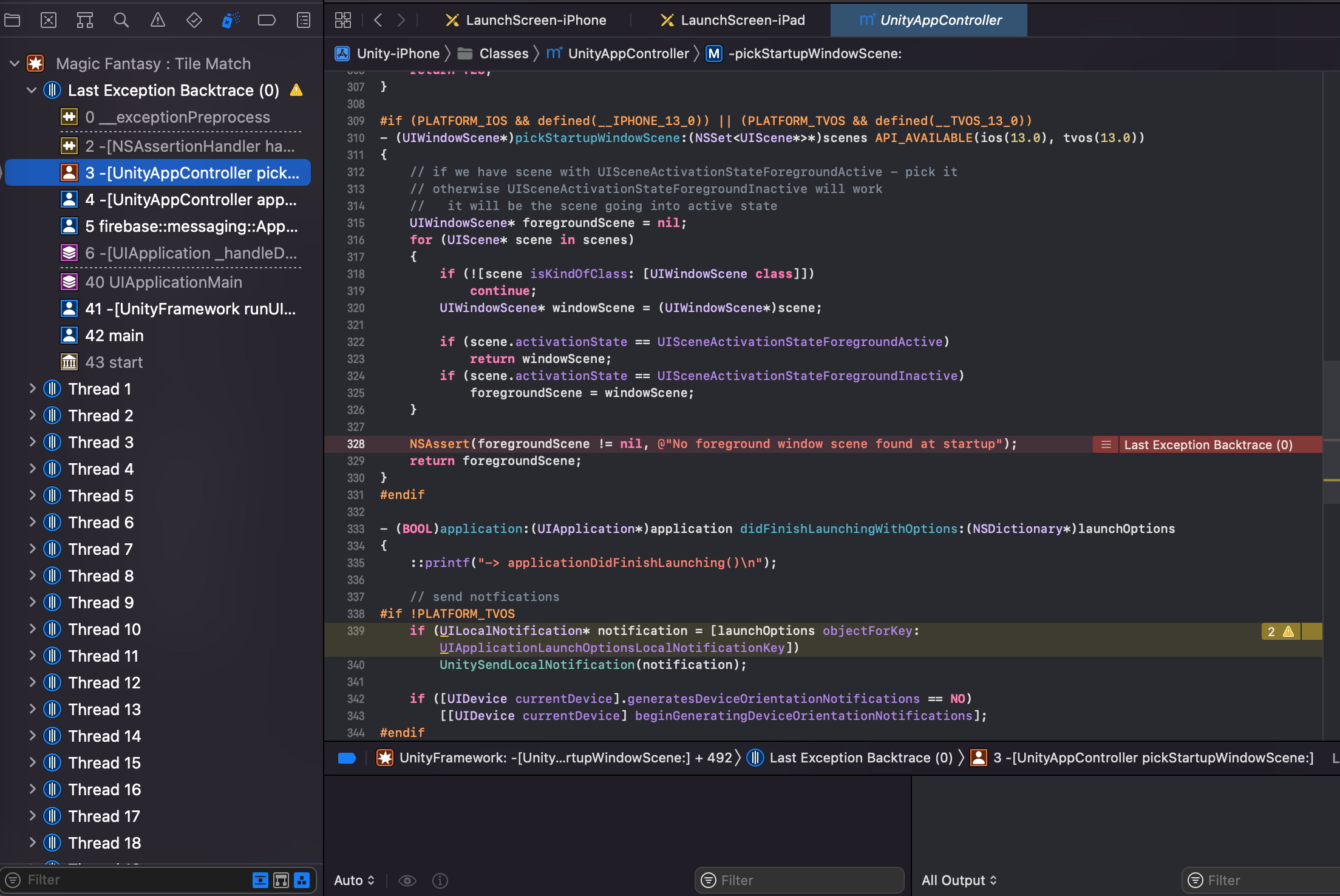This screenshot has height=896, width=1340.
Task: Open the Source Control navigator icon
Action: (49, 20)
